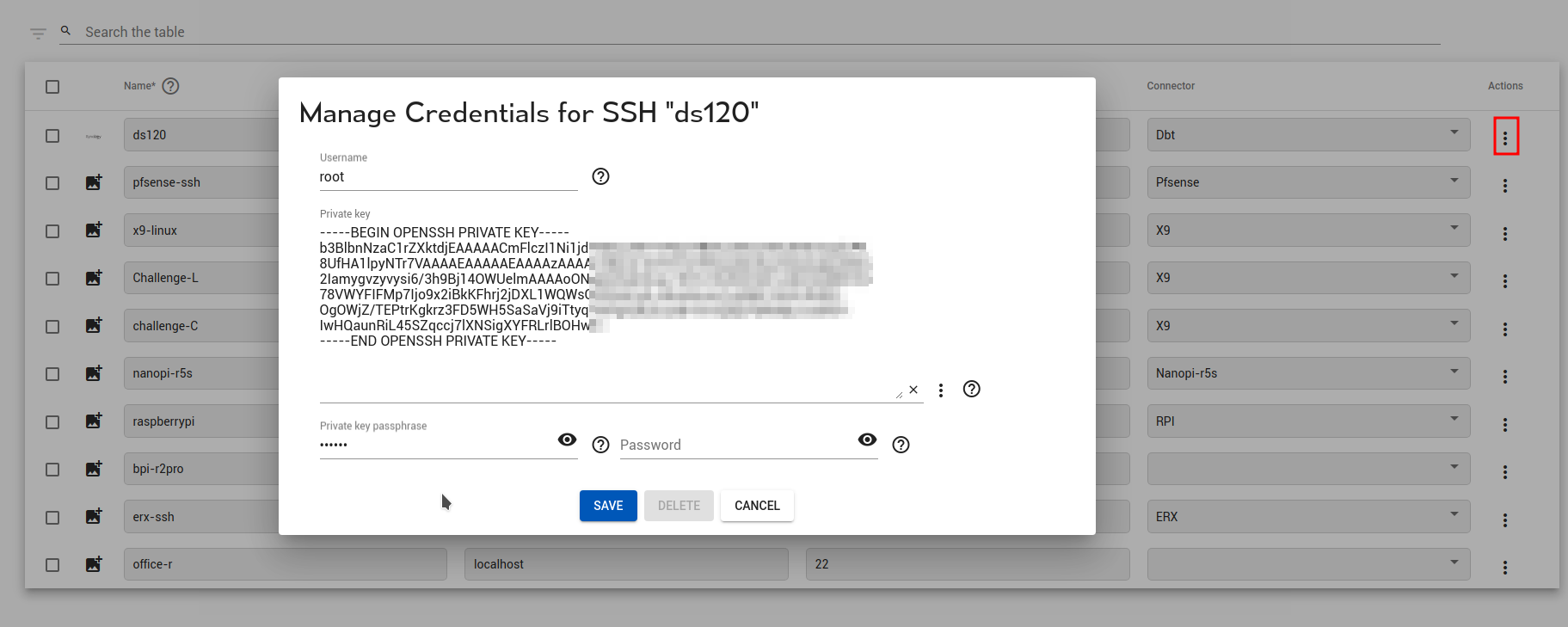Click the Name column help icon
Image resolution: width=1568 pixels, height=627 pixels.
tap(170, 86)
